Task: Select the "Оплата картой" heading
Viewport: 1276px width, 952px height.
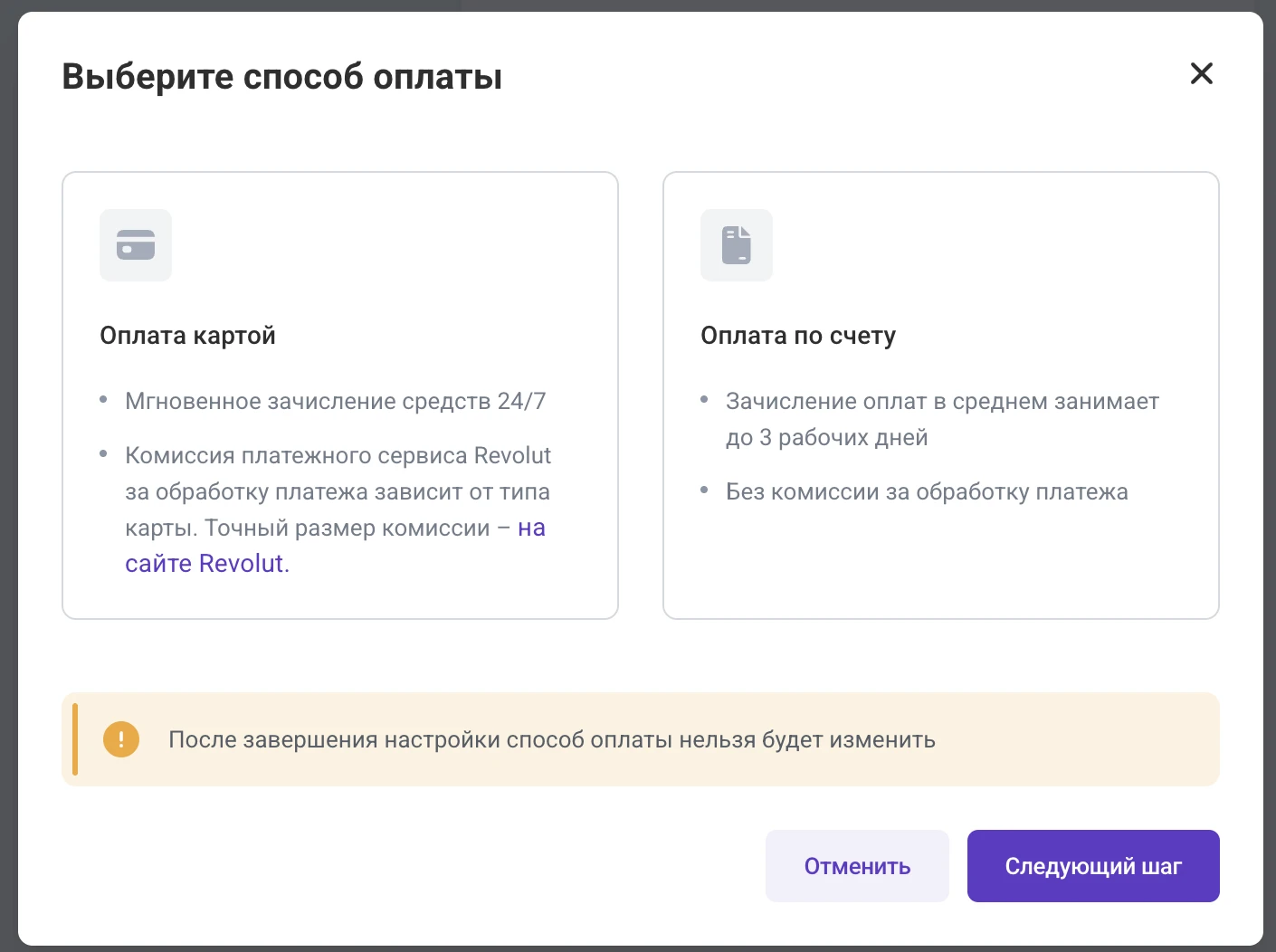Action: [187, 336]
